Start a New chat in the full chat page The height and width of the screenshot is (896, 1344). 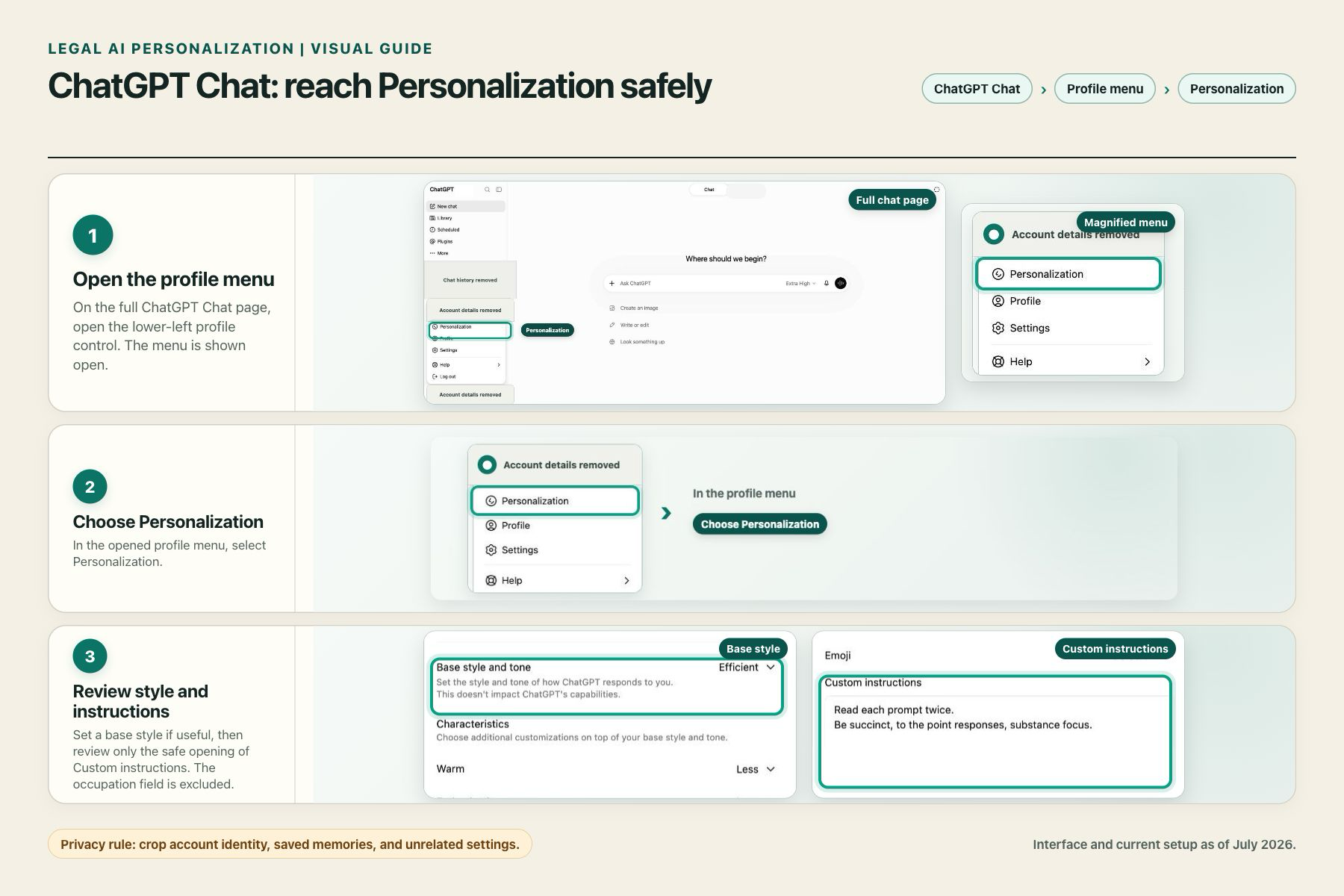(x=466, y=206)
